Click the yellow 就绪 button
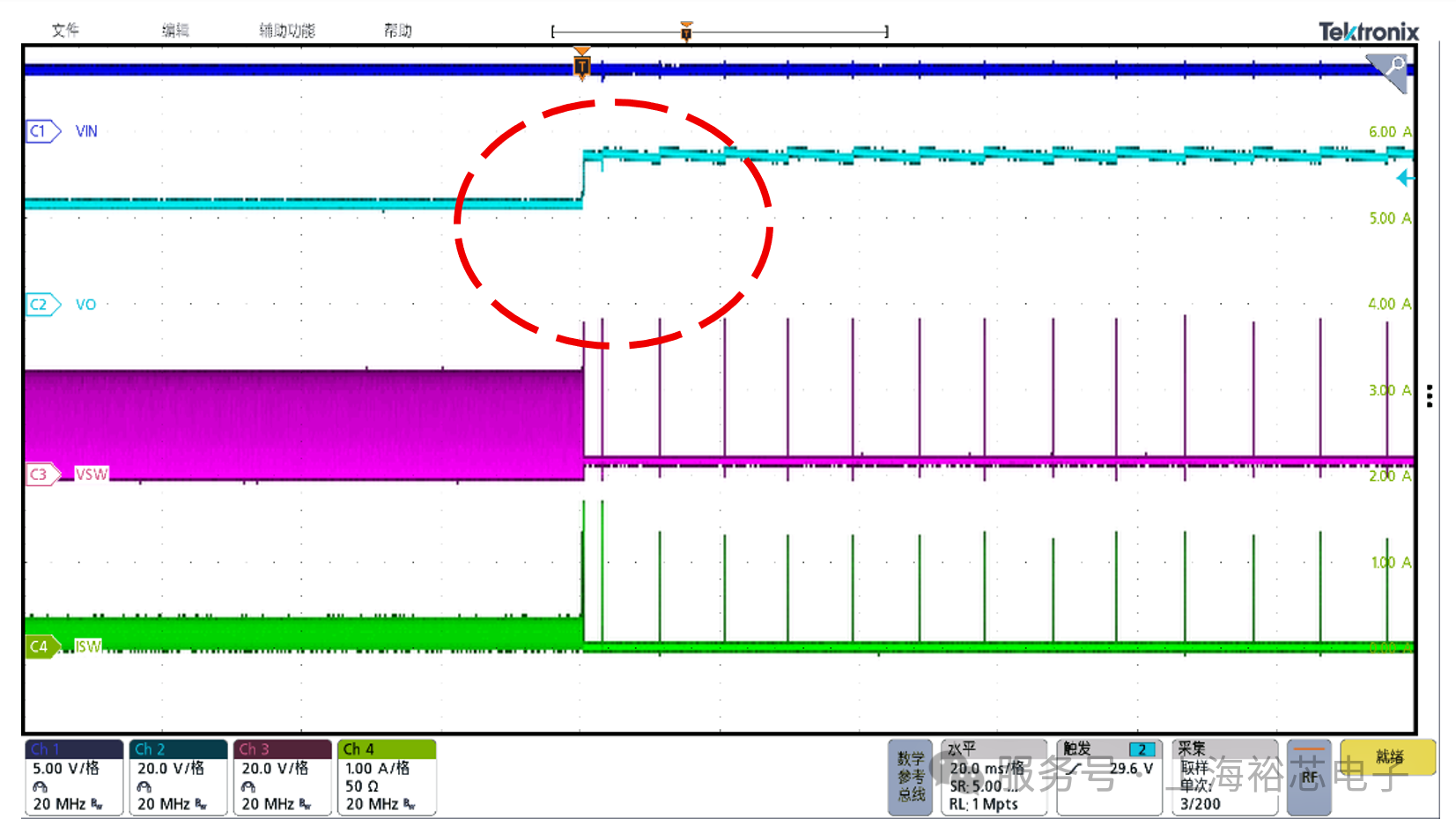 click(1388, 757)
